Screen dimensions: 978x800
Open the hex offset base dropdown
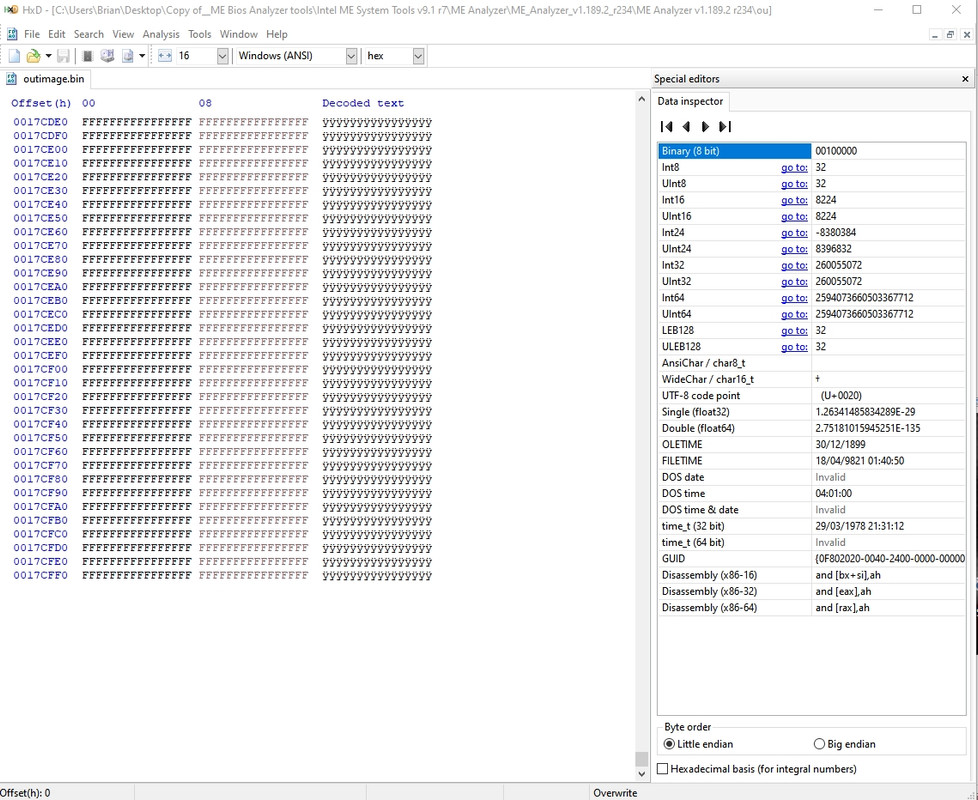(x=418, y=56)
